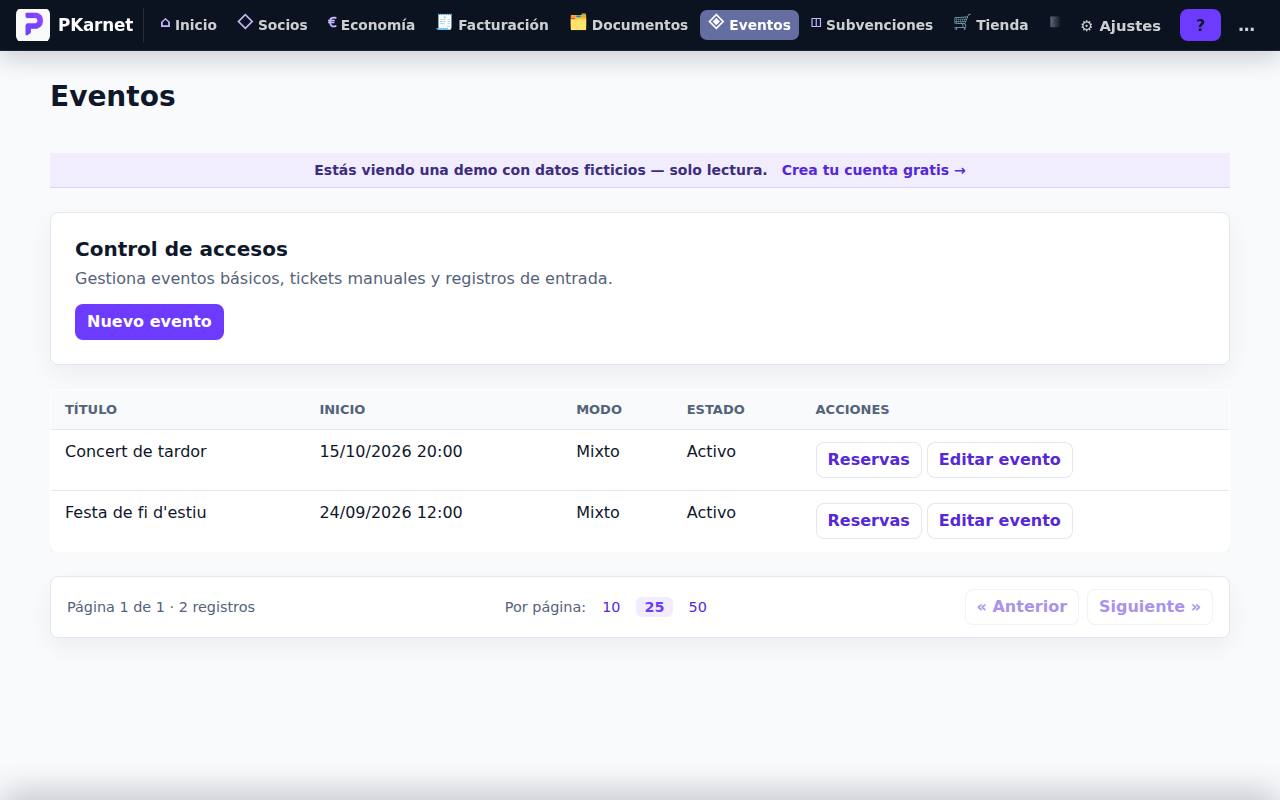Click 'Mixto' in the Concert de tardor row

tap(598, 452)
